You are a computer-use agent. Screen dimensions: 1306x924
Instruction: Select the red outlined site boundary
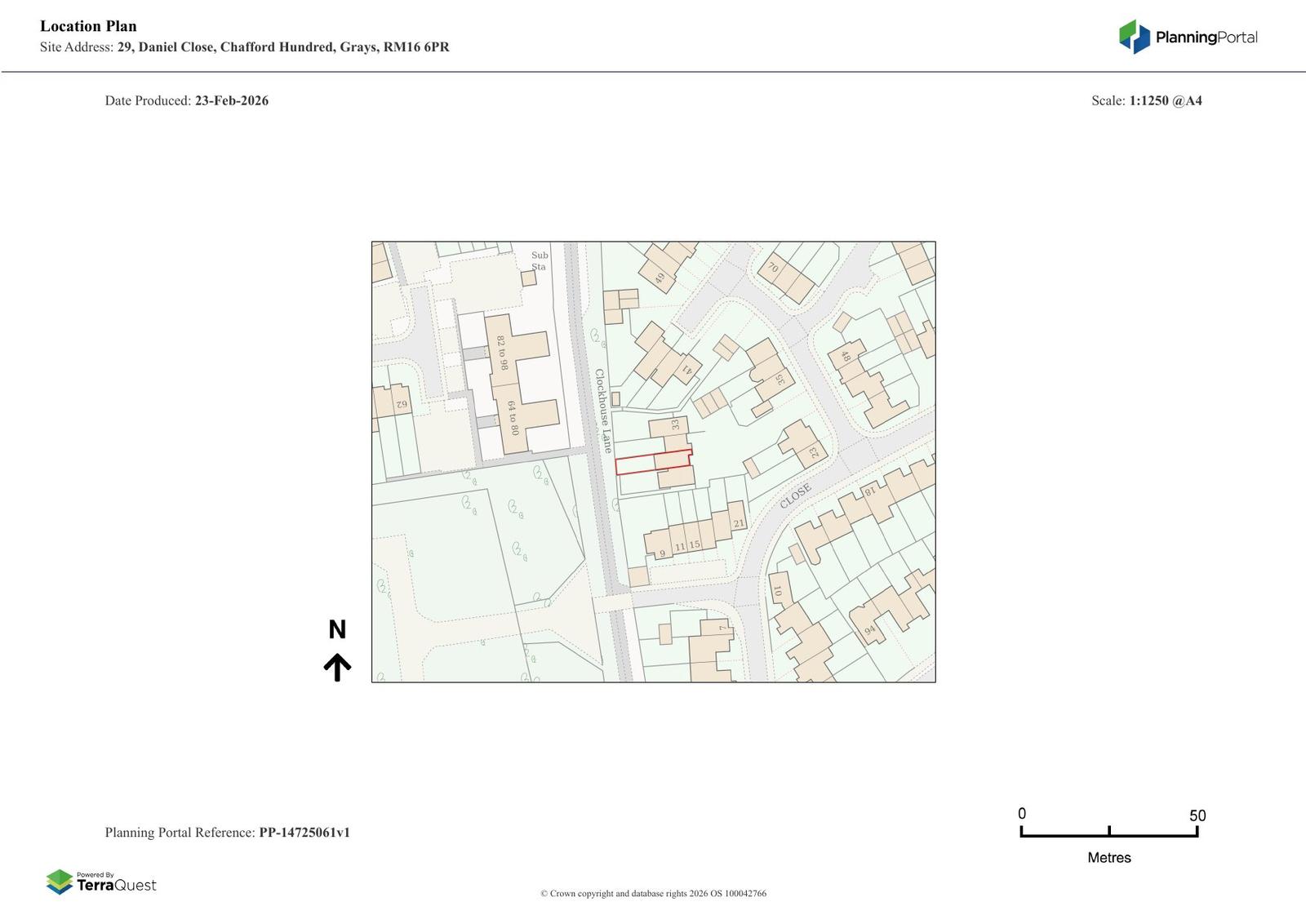pyautogui.click(x=653, y=462)
